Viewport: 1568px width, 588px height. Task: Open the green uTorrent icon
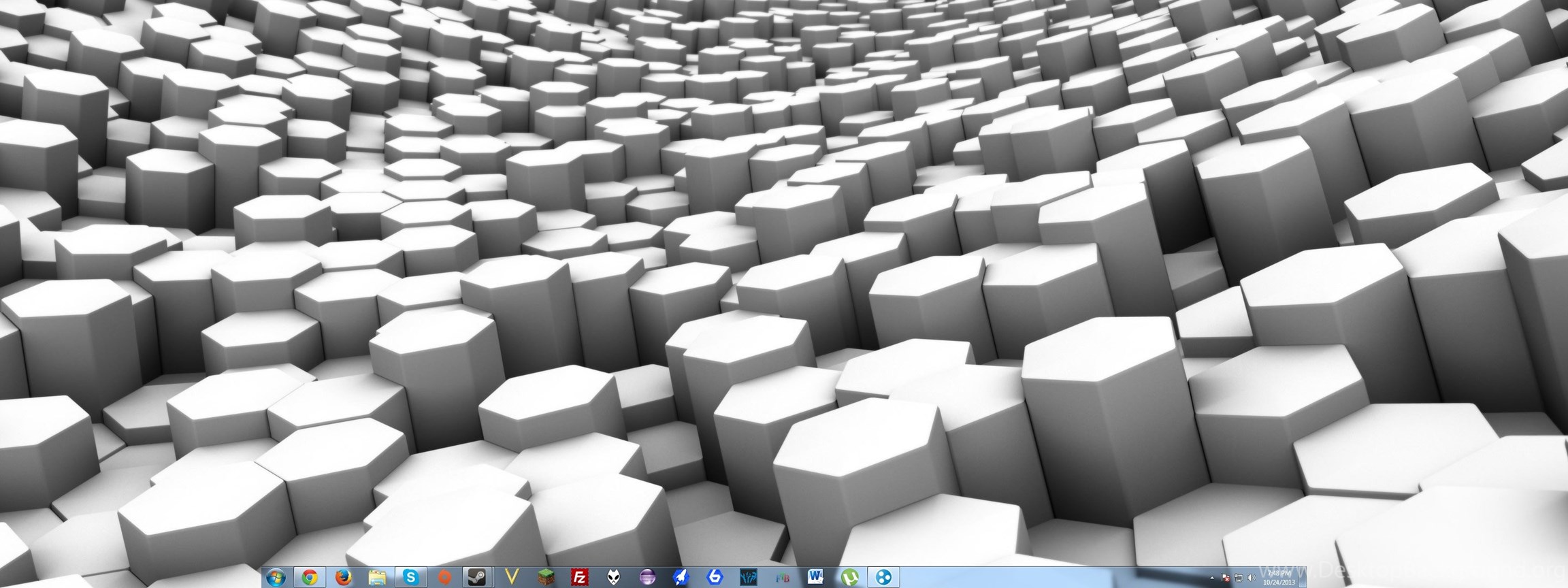pos(849,577)
